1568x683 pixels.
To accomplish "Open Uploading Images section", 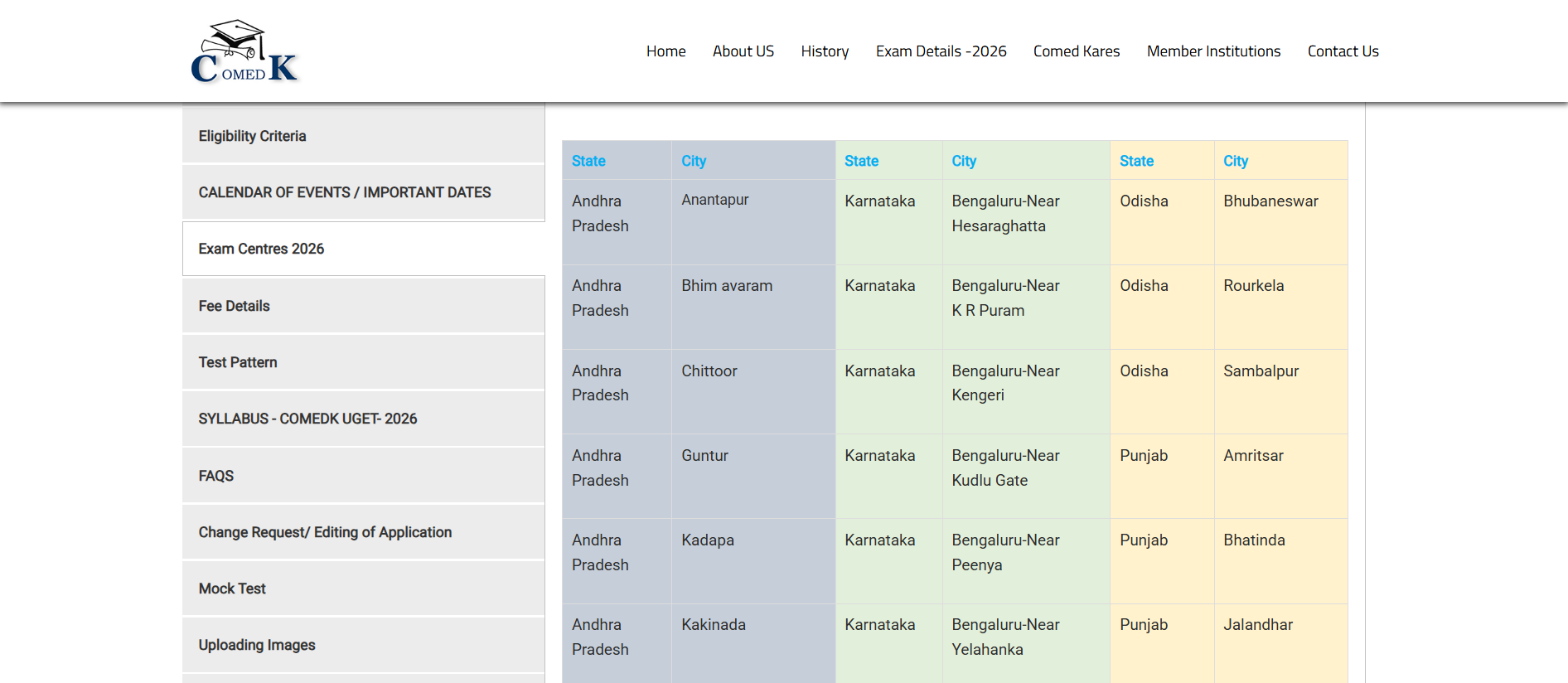I will (x=257, y=645).
